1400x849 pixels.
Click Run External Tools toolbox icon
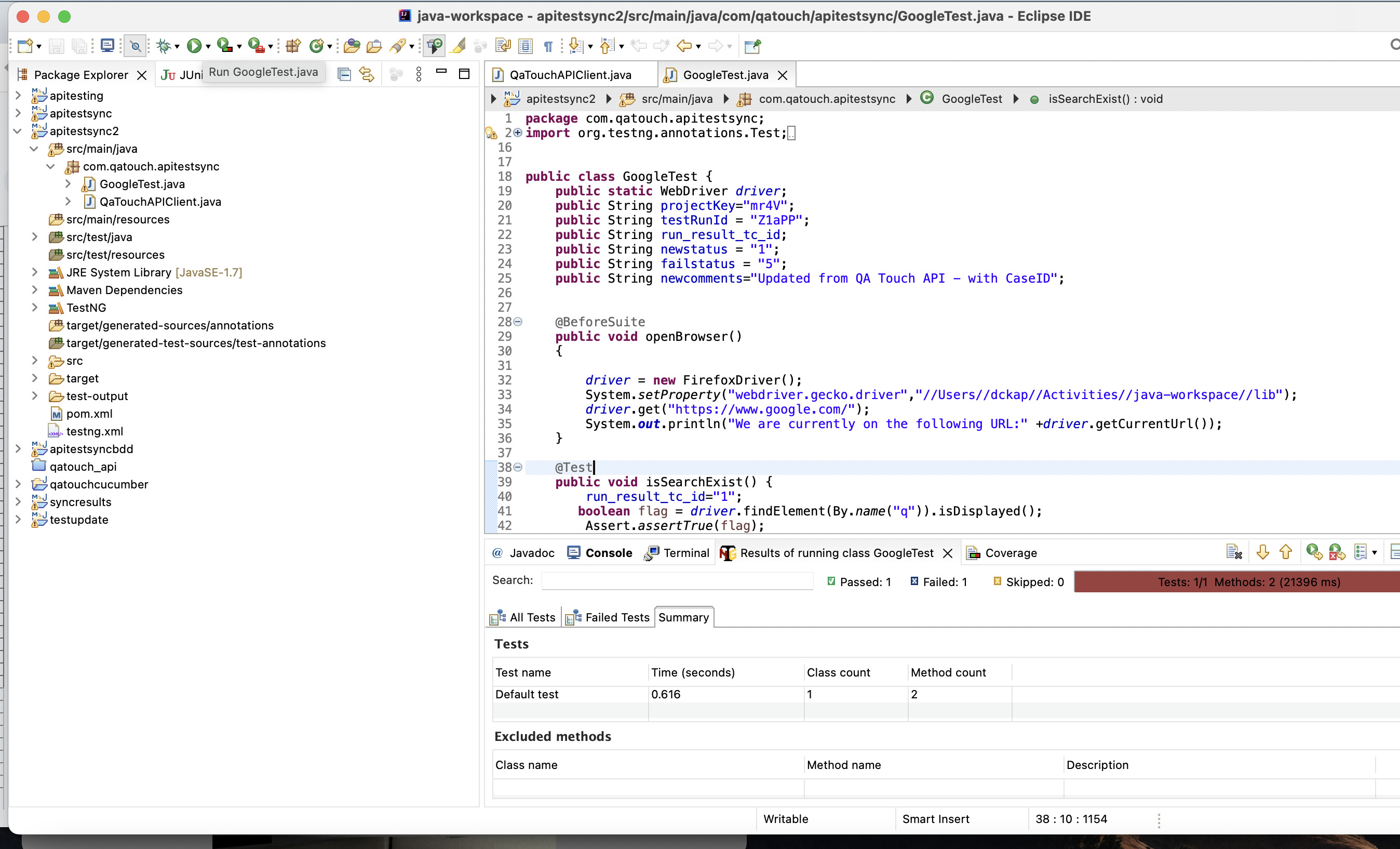point(256,46)
